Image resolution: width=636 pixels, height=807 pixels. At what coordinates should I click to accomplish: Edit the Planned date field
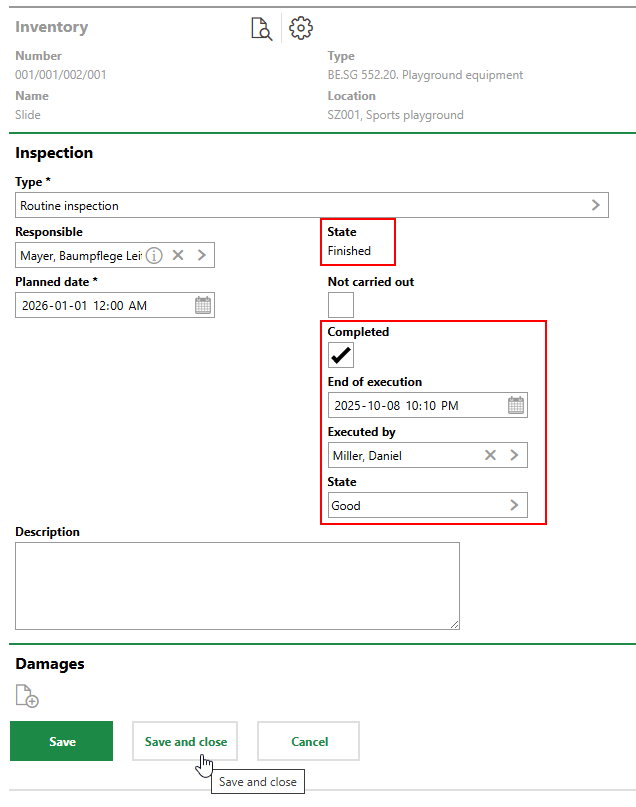tap(100, 305)
